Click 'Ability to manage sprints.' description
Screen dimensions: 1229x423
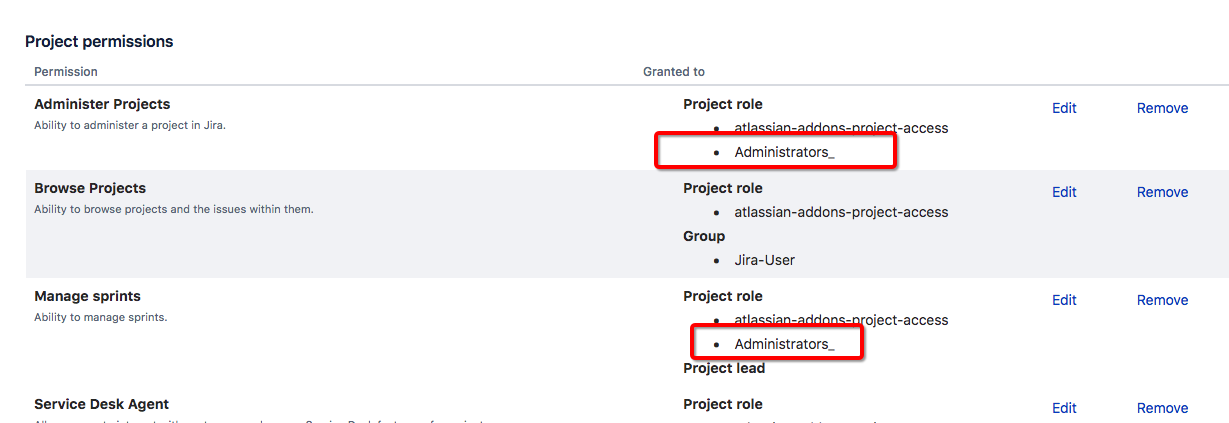[x=101, y=317]
